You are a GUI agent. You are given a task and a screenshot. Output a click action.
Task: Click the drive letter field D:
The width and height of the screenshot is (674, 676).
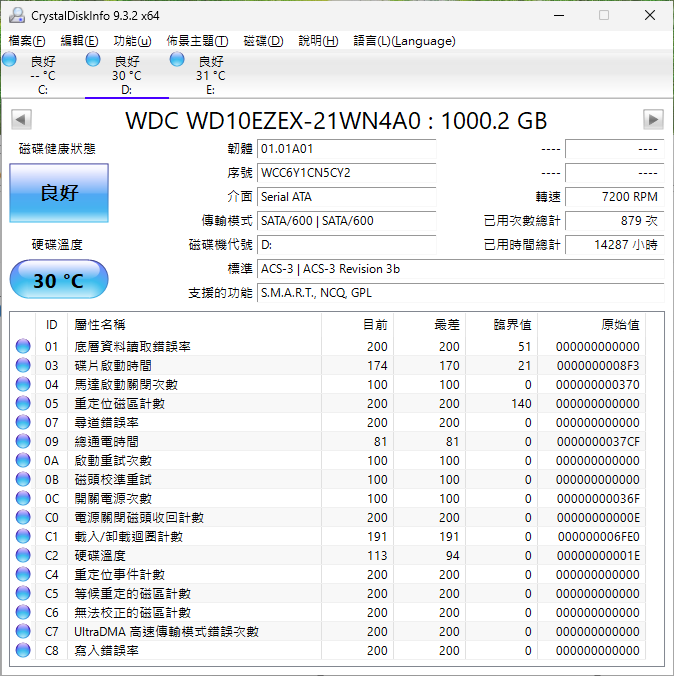tap(347, 245)
